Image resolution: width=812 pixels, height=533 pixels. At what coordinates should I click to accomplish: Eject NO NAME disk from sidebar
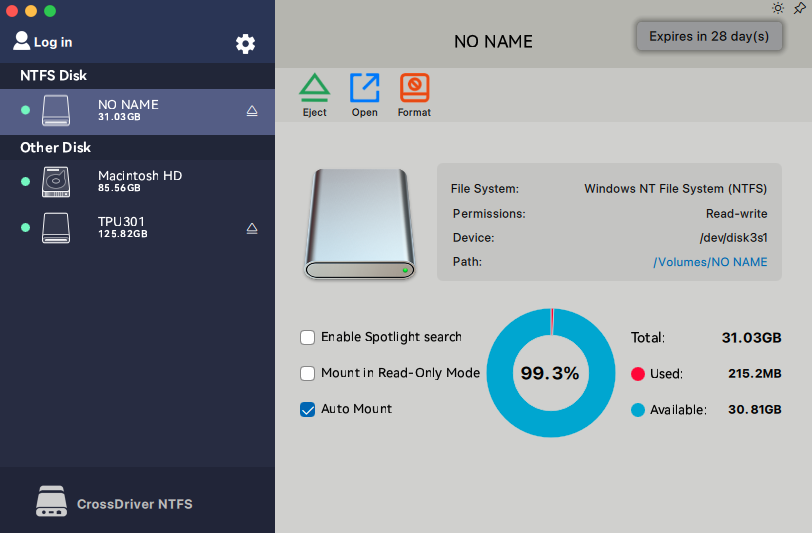coord(252,111)
